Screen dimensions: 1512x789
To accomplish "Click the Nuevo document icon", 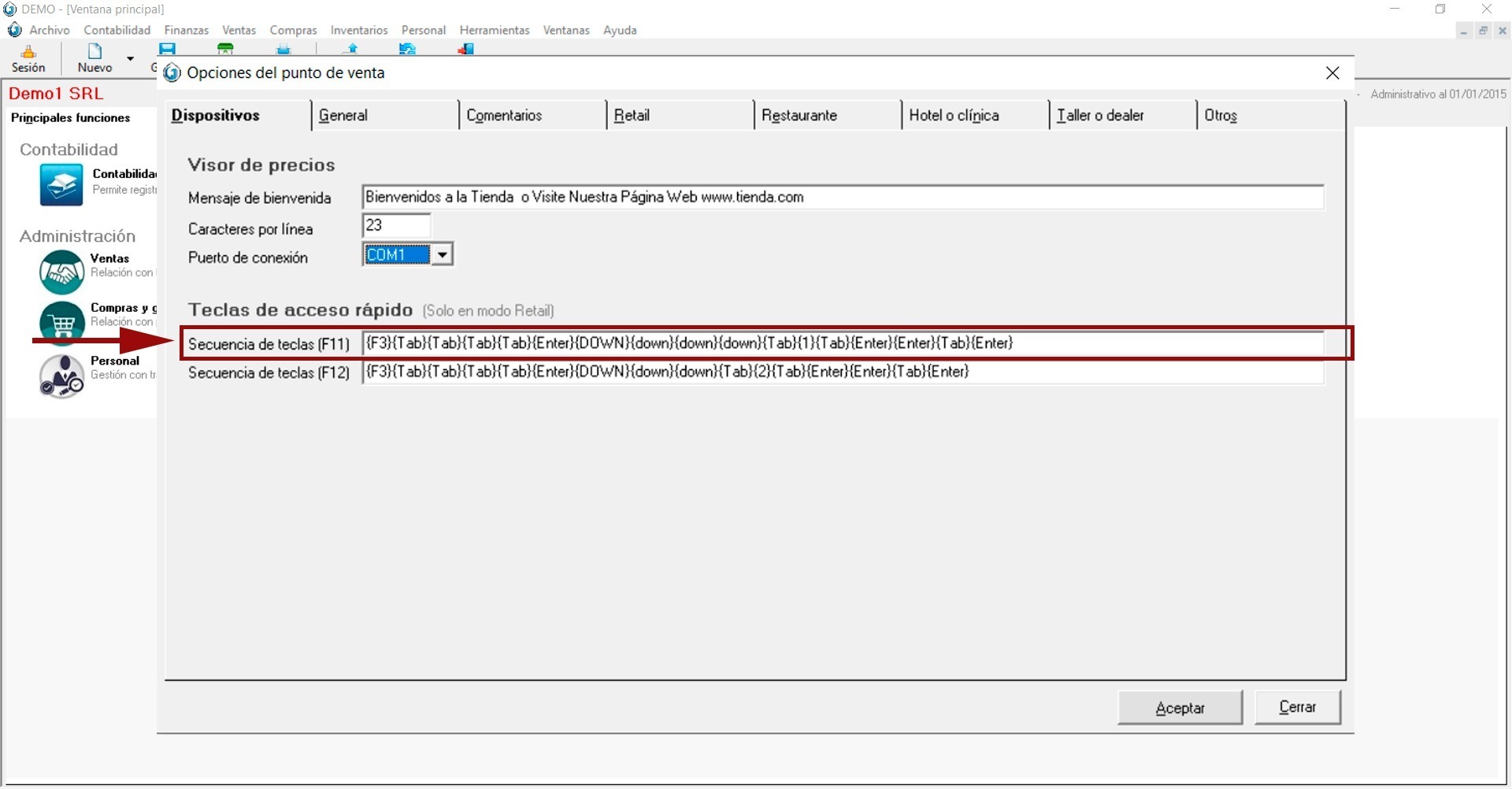I will pyautogui.click(x=94, y=53).
